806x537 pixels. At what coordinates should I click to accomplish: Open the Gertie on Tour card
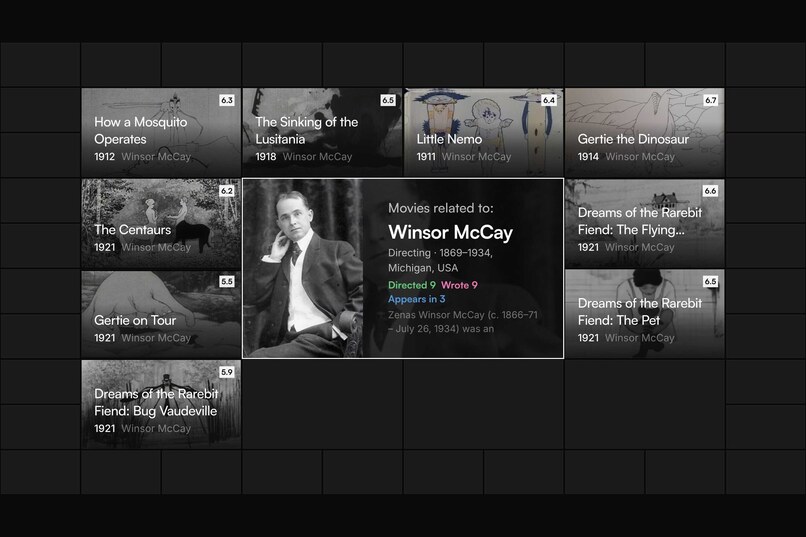click(161, 314)
